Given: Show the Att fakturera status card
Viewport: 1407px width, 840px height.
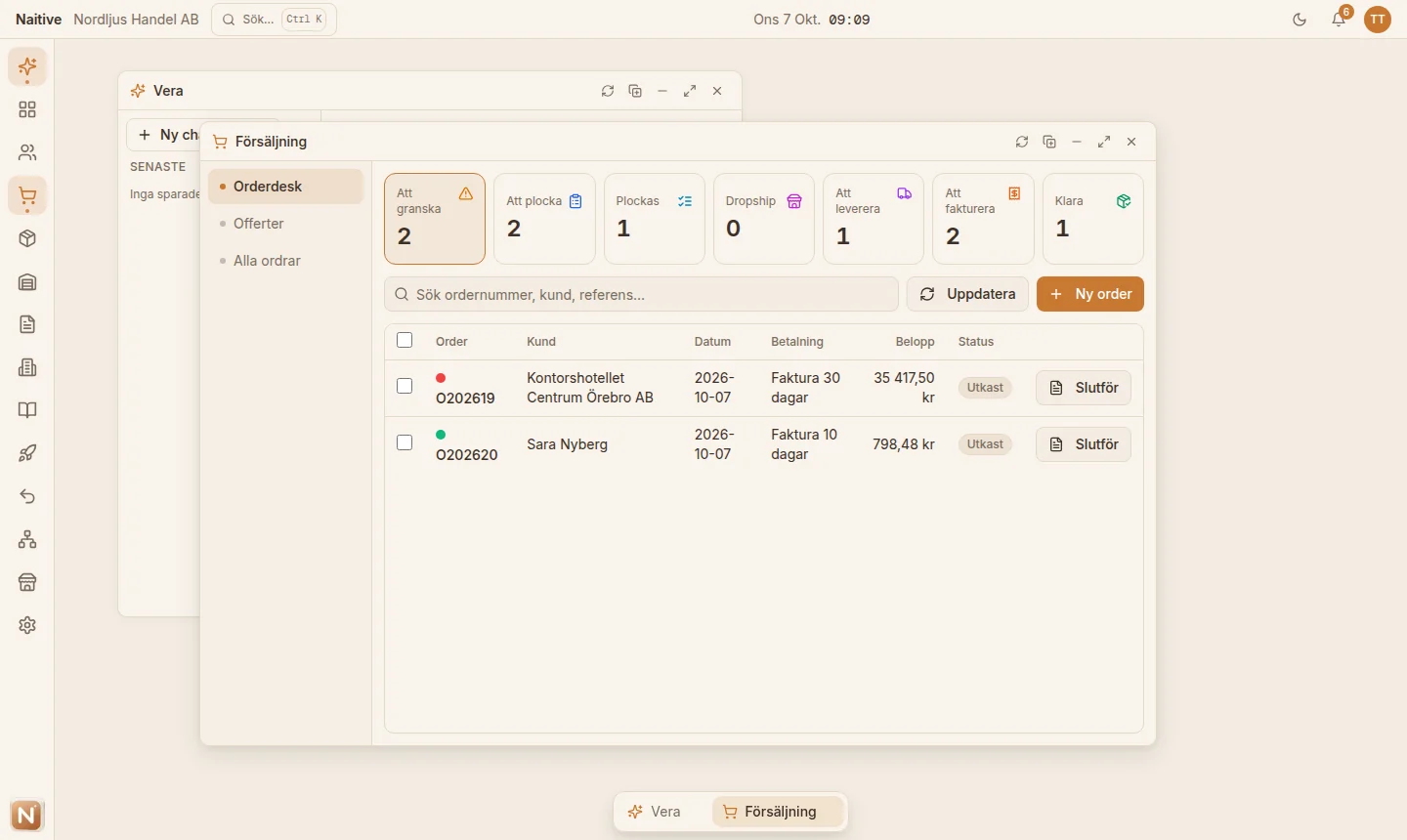Looking at the screenshot, I should [x=983, y=219].
